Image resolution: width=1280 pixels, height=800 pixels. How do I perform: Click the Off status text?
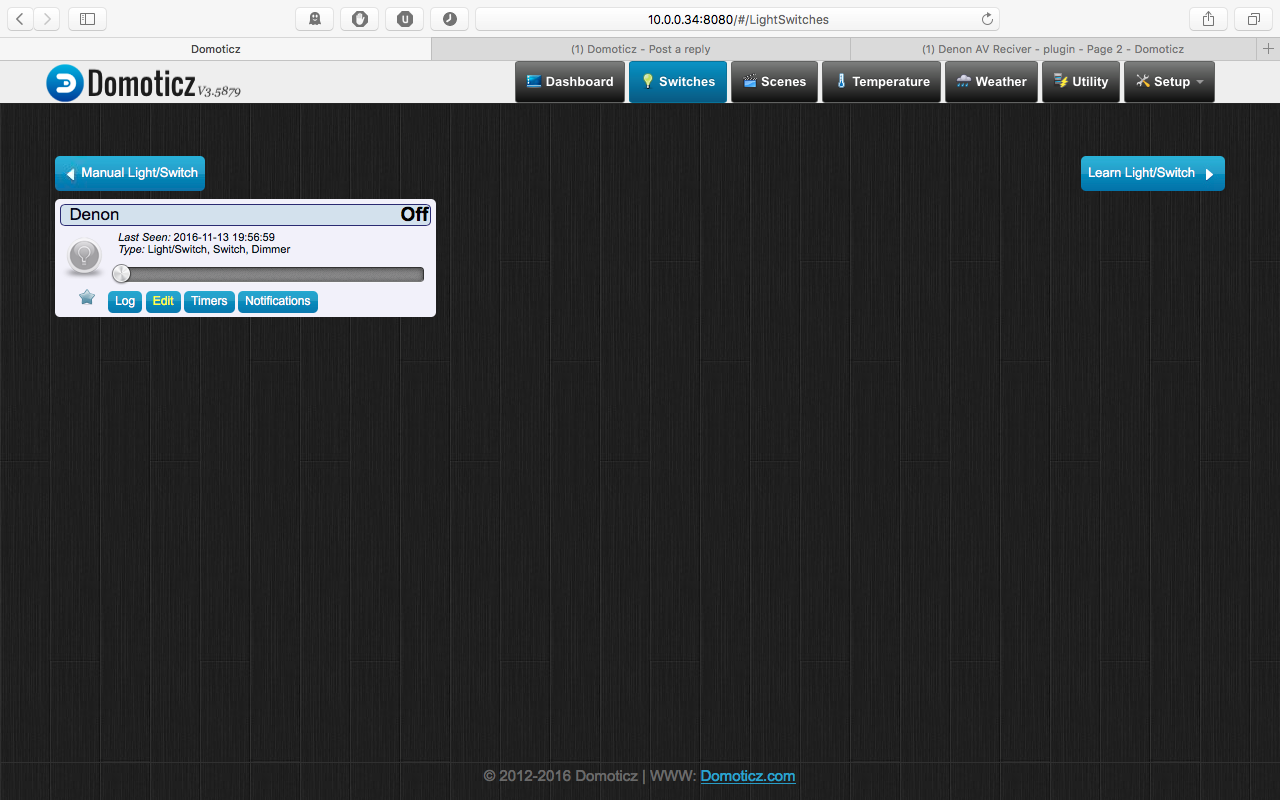(x=414, y=214)
